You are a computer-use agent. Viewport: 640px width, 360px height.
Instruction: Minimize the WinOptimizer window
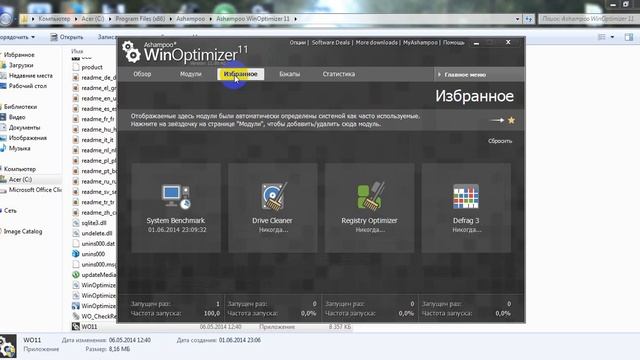pos(476,43)
